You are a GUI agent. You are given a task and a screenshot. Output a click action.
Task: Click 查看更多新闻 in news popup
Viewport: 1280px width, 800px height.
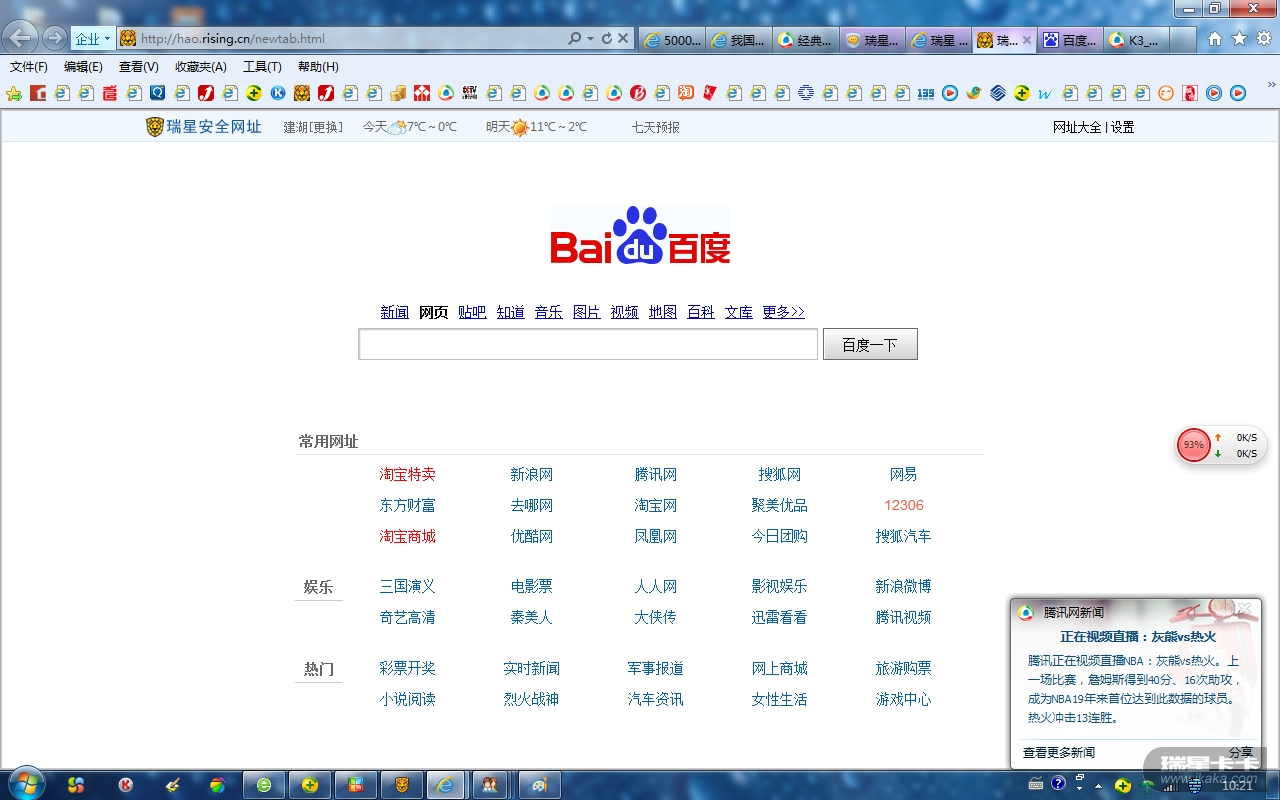click(x=1058, y=752)
